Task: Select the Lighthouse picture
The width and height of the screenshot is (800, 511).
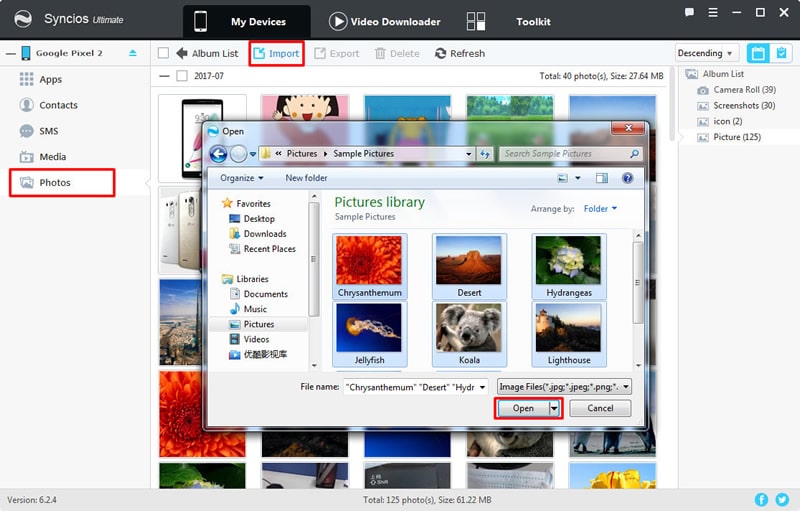Action: click(x=569, y=334)
